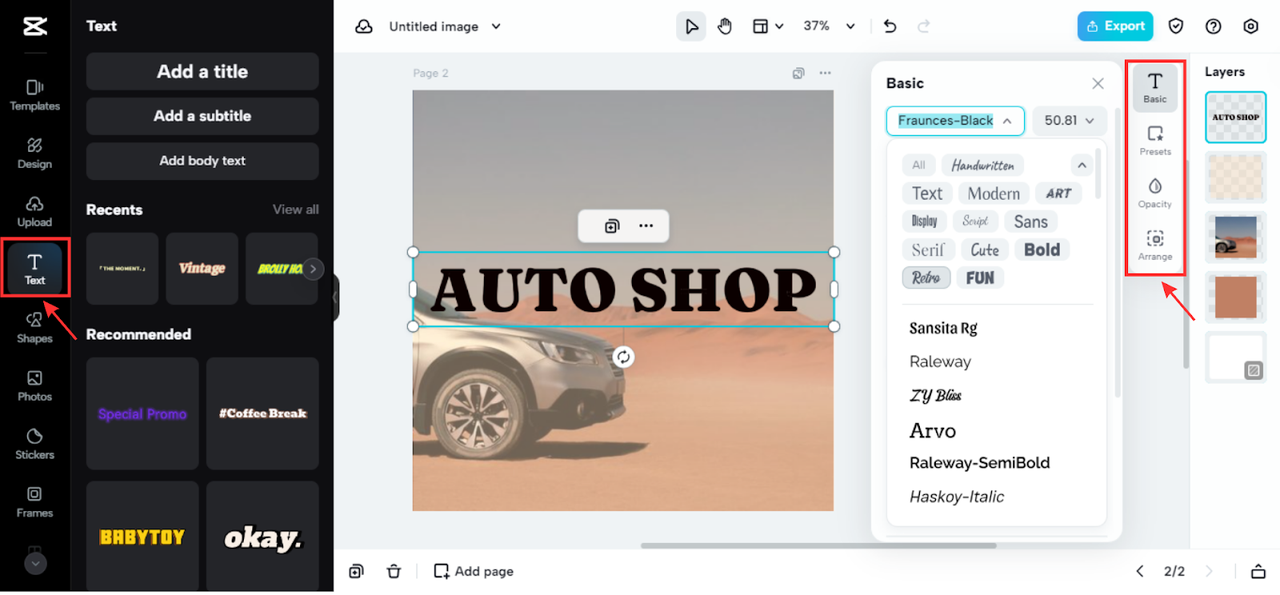Open floating toolbar more options
The width and height of the screenshot is (1280, 595).
(646, 226)
